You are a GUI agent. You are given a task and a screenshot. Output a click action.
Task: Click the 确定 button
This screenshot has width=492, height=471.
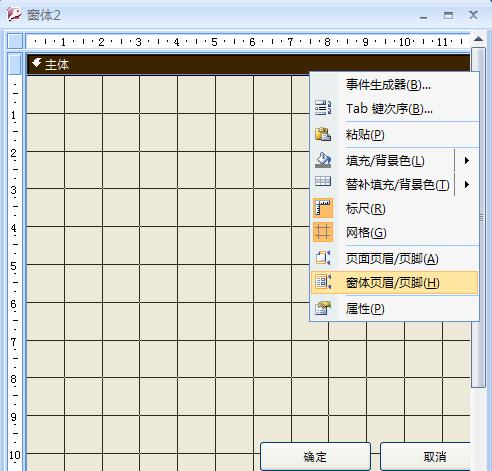click(x=315, y=456)
